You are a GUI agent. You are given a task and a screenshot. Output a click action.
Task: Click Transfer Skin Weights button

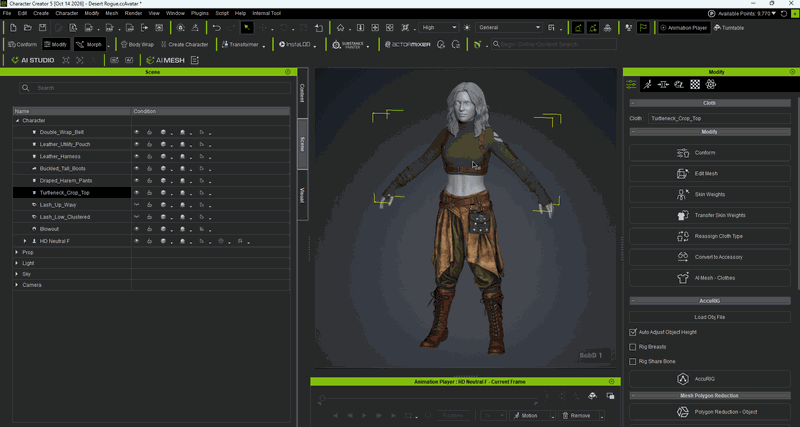point(710,215)
